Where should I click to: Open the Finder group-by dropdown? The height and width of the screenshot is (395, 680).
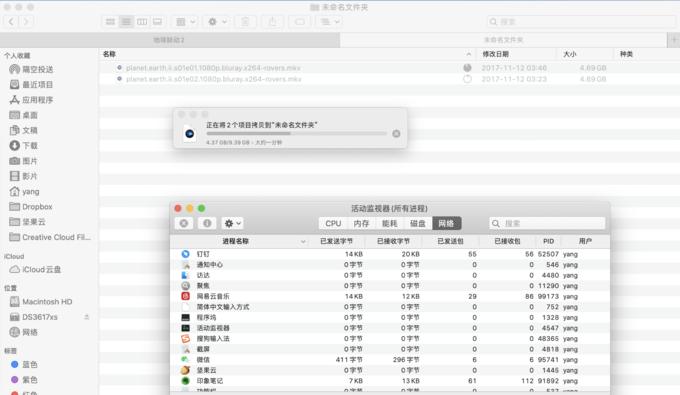click(185, 21)
